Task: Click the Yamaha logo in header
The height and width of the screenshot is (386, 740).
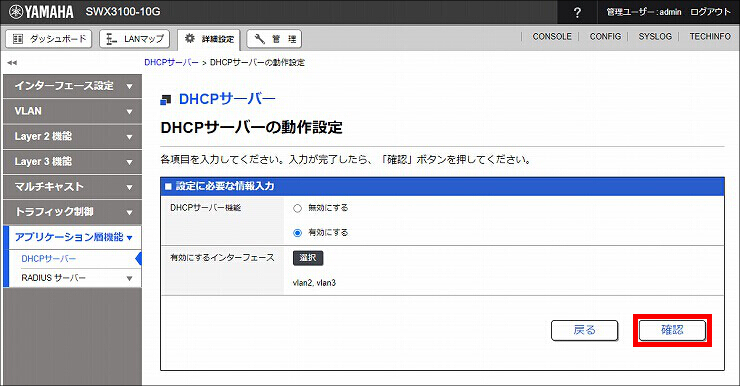Action: pyautogui.click(x=42, y=12)
